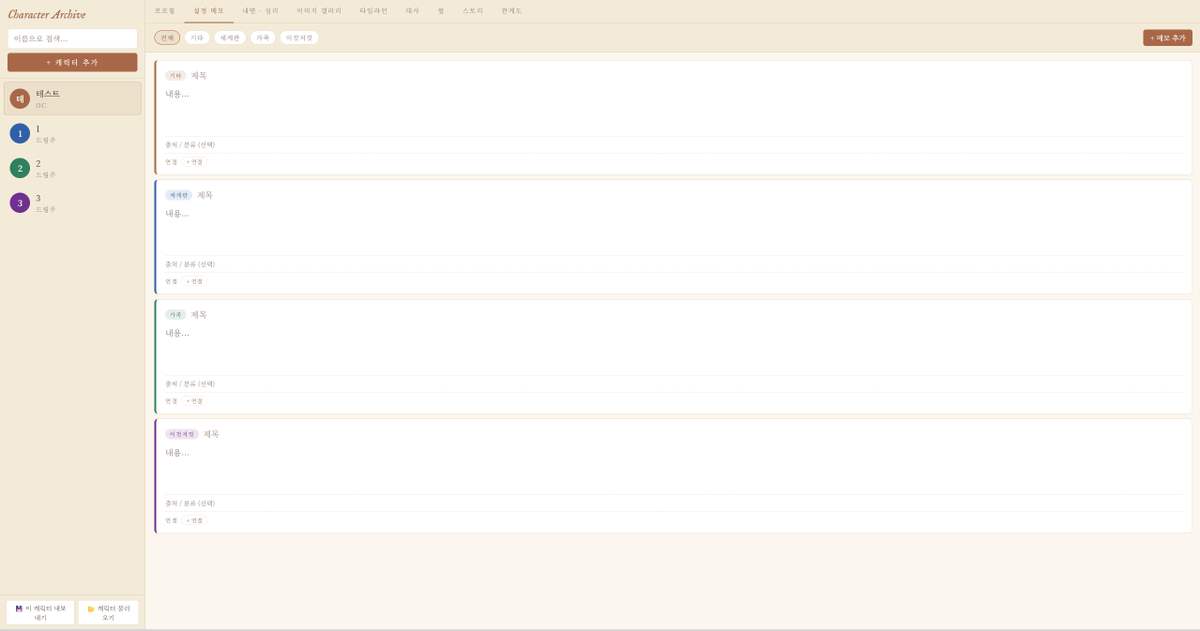Image resolution: width=1200 pixels, height=631 pixels.
Task: Click the 이것저것 category tag on the memo card
Action: (x=182, y=434)
